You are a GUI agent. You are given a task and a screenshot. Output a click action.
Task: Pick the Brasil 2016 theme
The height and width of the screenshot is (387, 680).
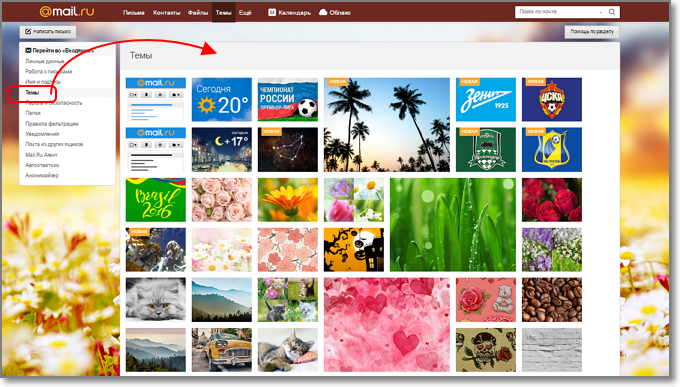156,200
